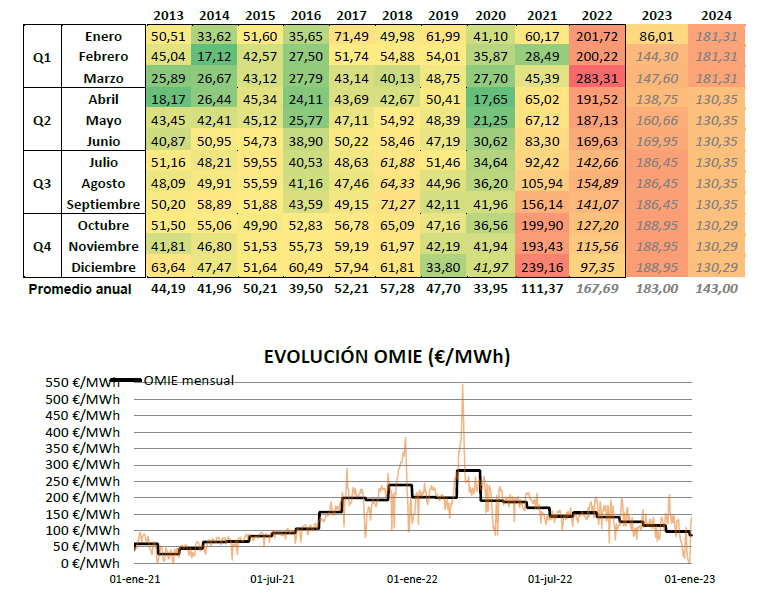Select the Julio row label
Image resolution: width=761 pixels, height=609 pixels.
coord(103,162)
